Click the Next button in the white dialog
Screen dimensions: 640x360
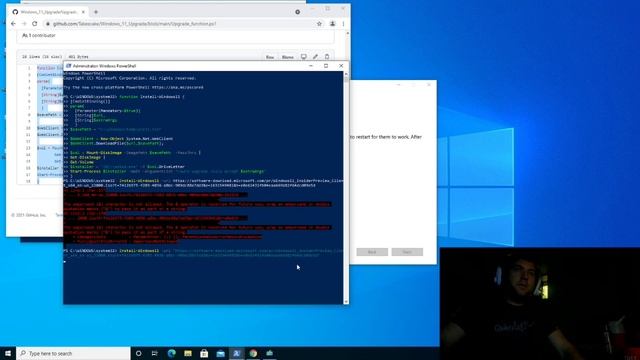407,252
